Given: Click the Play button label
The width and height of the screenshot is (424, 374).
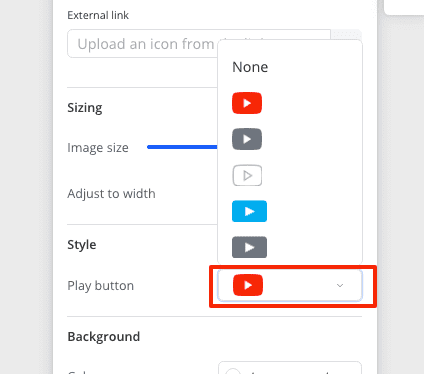Looking at the screenshot, I should [101, 286].
